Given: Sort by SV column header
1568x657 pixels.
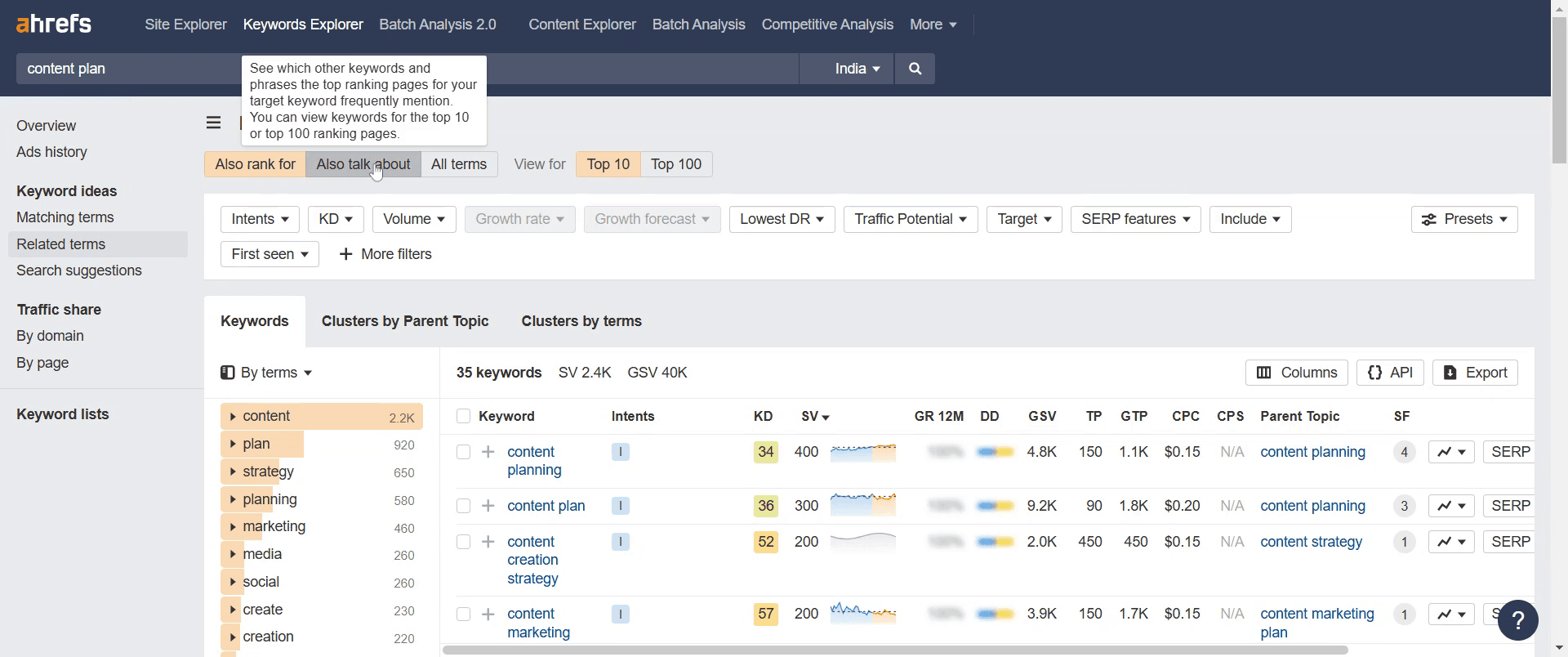Looking at the screenshot, I should pyautogui.click(x=815, y=416).
